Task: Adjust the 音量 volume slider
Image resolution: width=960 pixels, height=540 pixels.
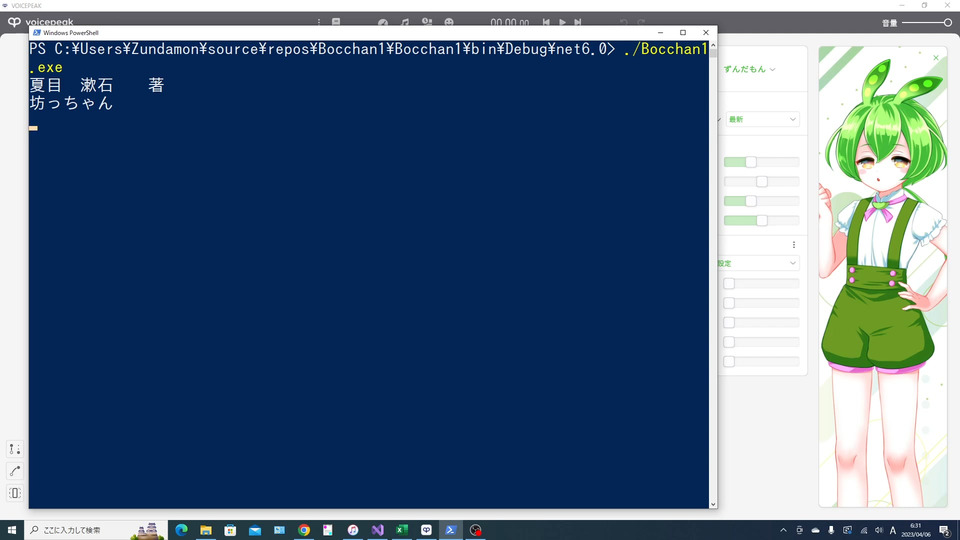Action: click(927, 23)
